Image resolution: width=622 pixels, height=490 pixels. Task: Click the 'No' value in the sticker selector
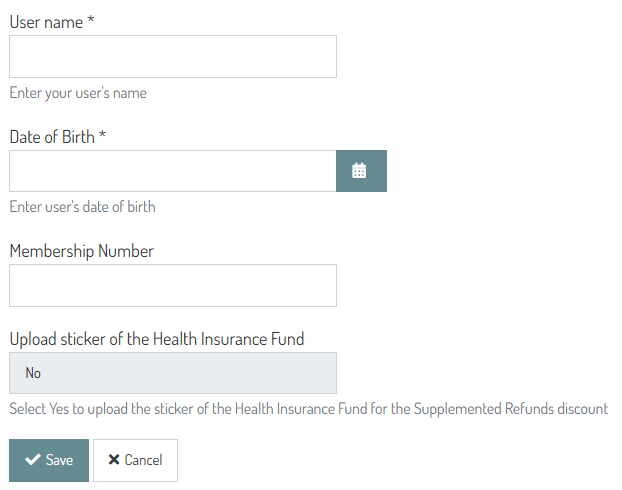(x=34, y=373)
